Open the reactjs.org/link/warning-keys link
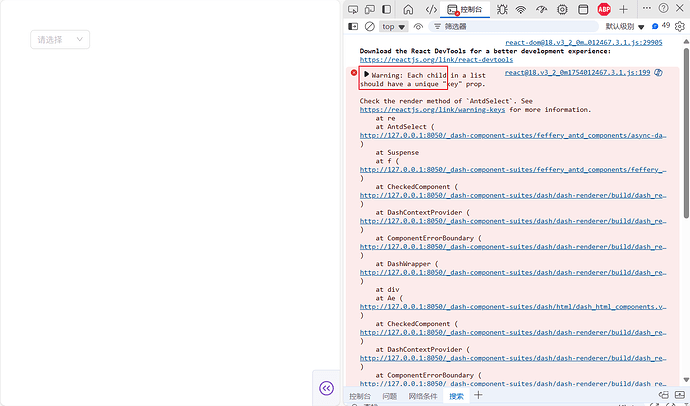 (x=432, y=110)
